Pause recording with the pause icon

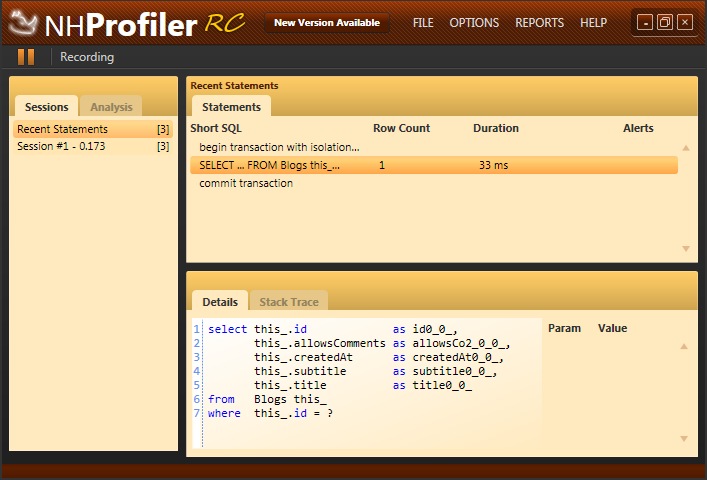coord(26,57)
